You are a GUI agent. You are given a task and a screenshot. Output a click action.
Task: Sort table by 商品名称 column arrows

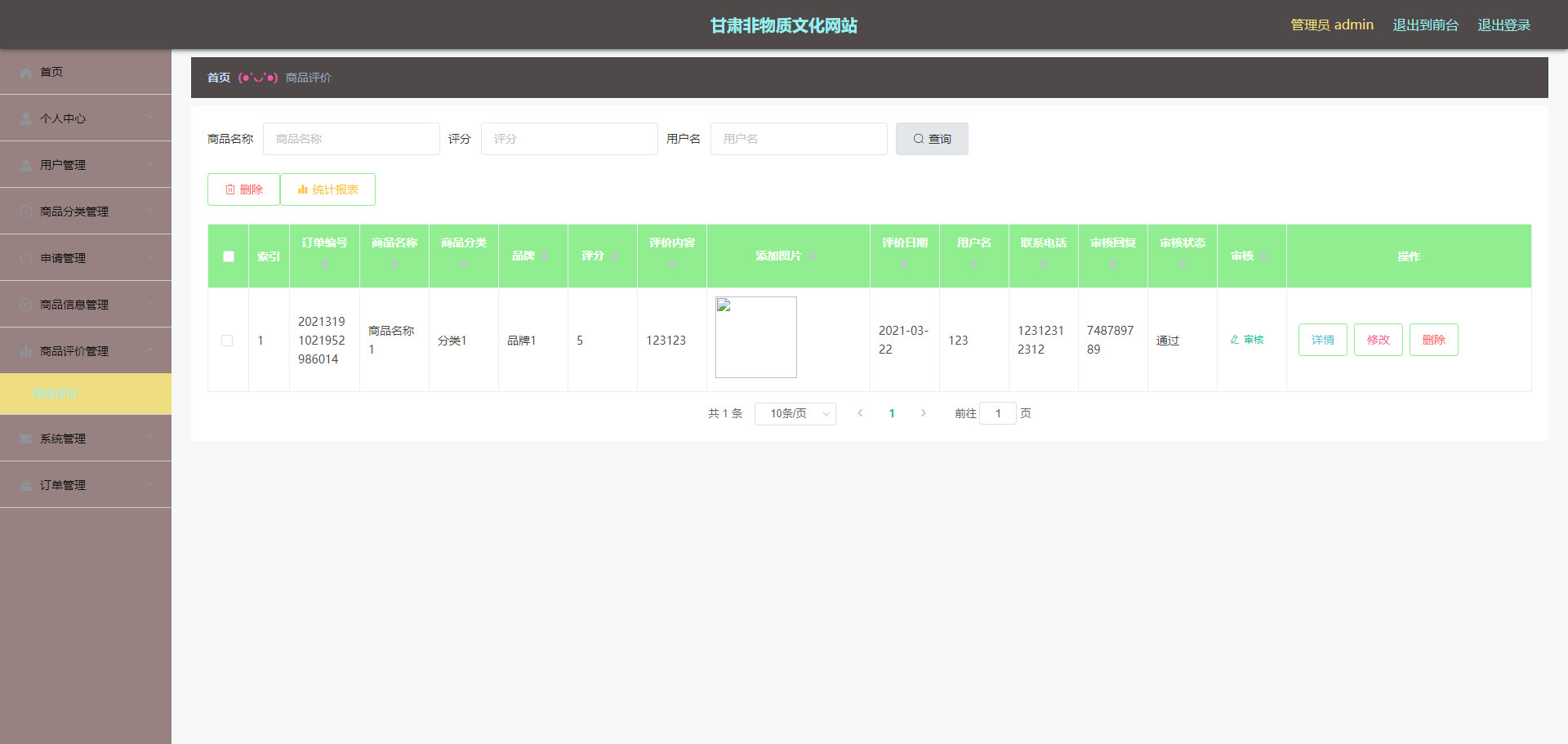pyautogui.click(x=394, y=265)
